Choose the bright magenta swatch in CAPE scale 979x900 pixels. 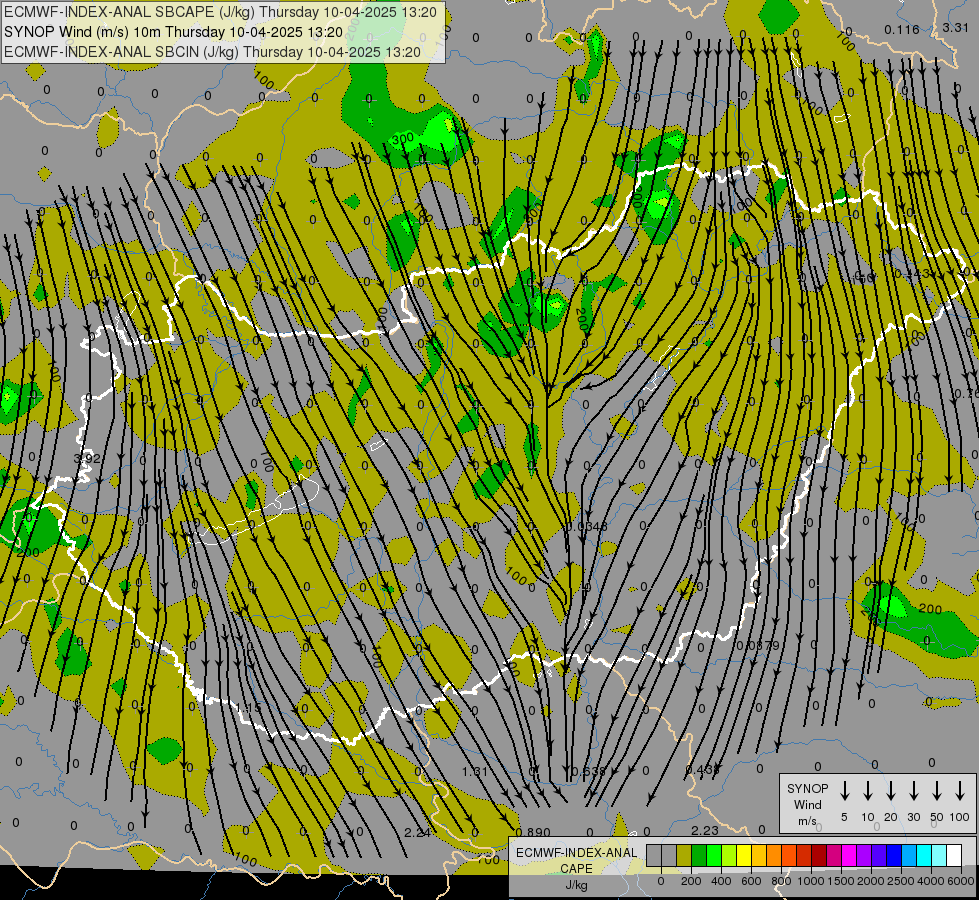(849, 855)
